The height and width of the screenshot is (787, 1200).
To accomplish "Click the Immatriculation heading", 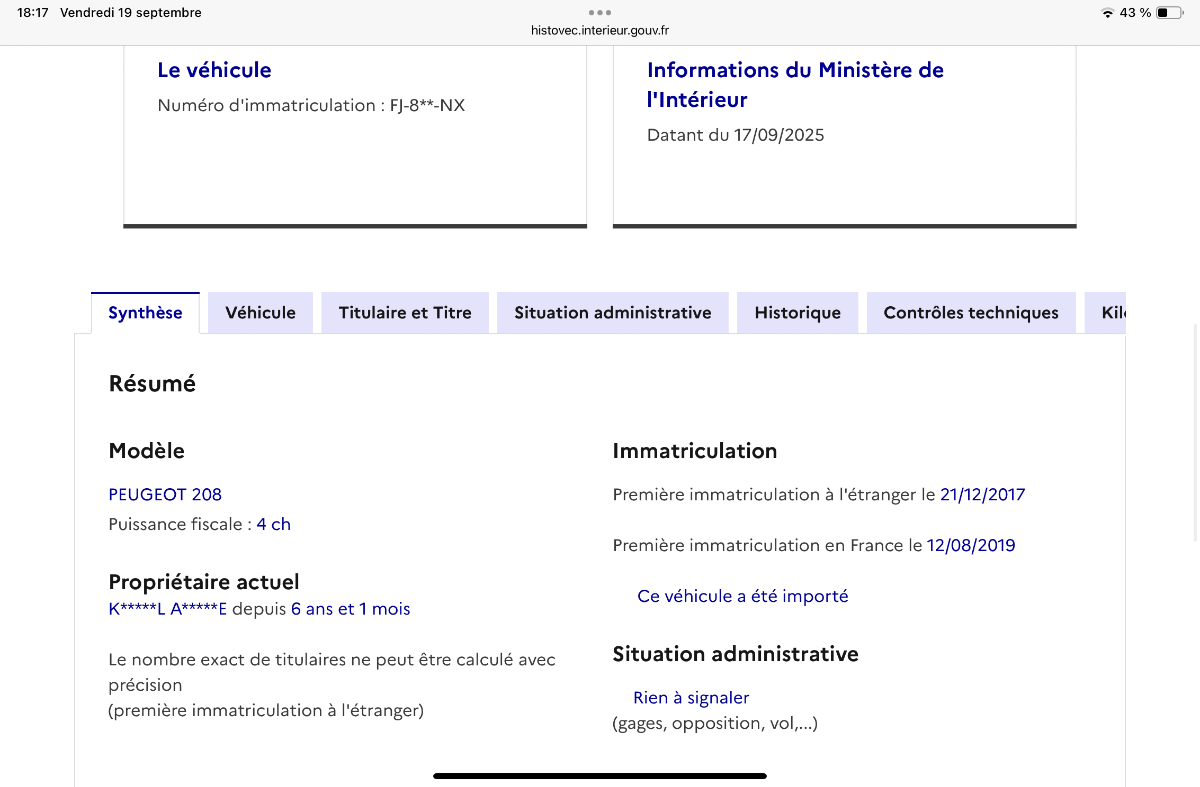I will tap(695, 451).
